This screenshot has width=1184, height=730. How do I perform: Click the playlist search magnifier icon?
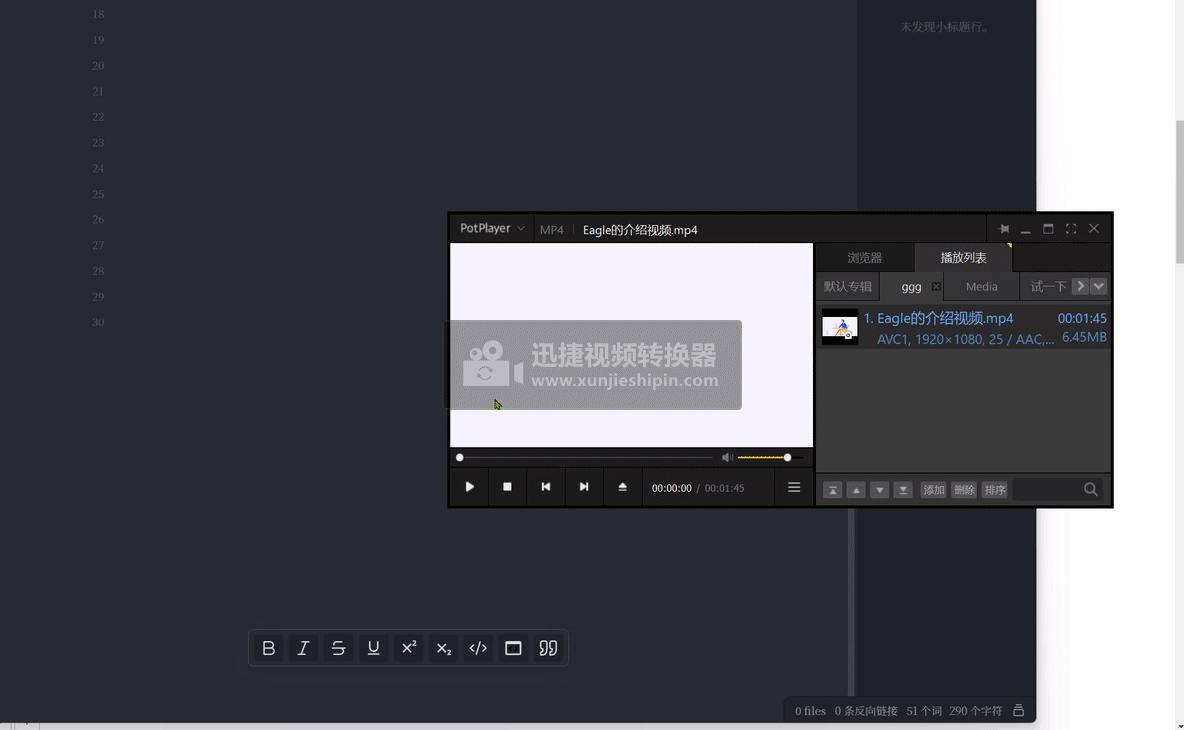1090,489
